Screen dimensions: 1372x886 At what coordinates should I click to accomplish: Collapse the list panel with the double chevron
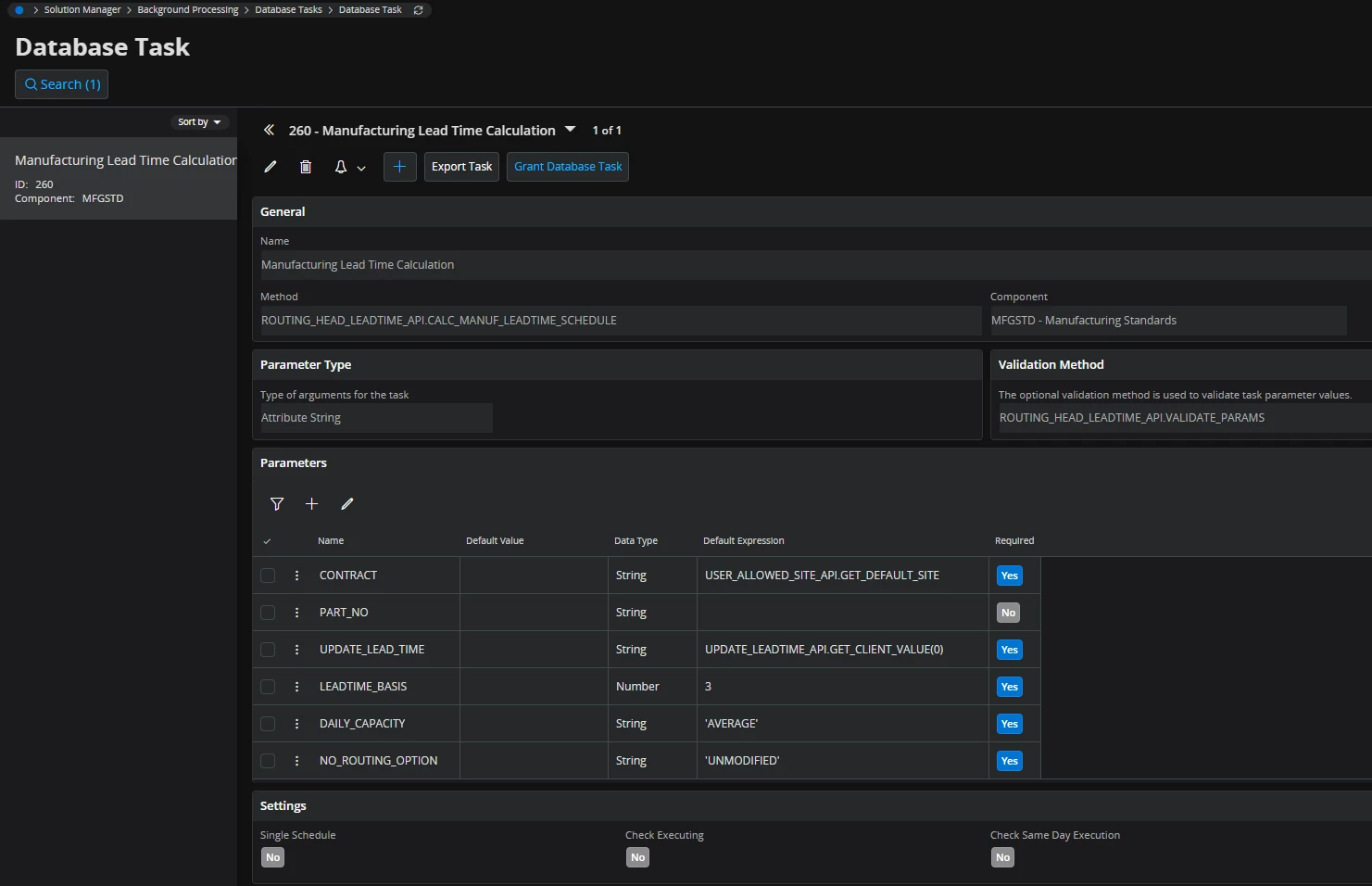[x=269, y=131]
